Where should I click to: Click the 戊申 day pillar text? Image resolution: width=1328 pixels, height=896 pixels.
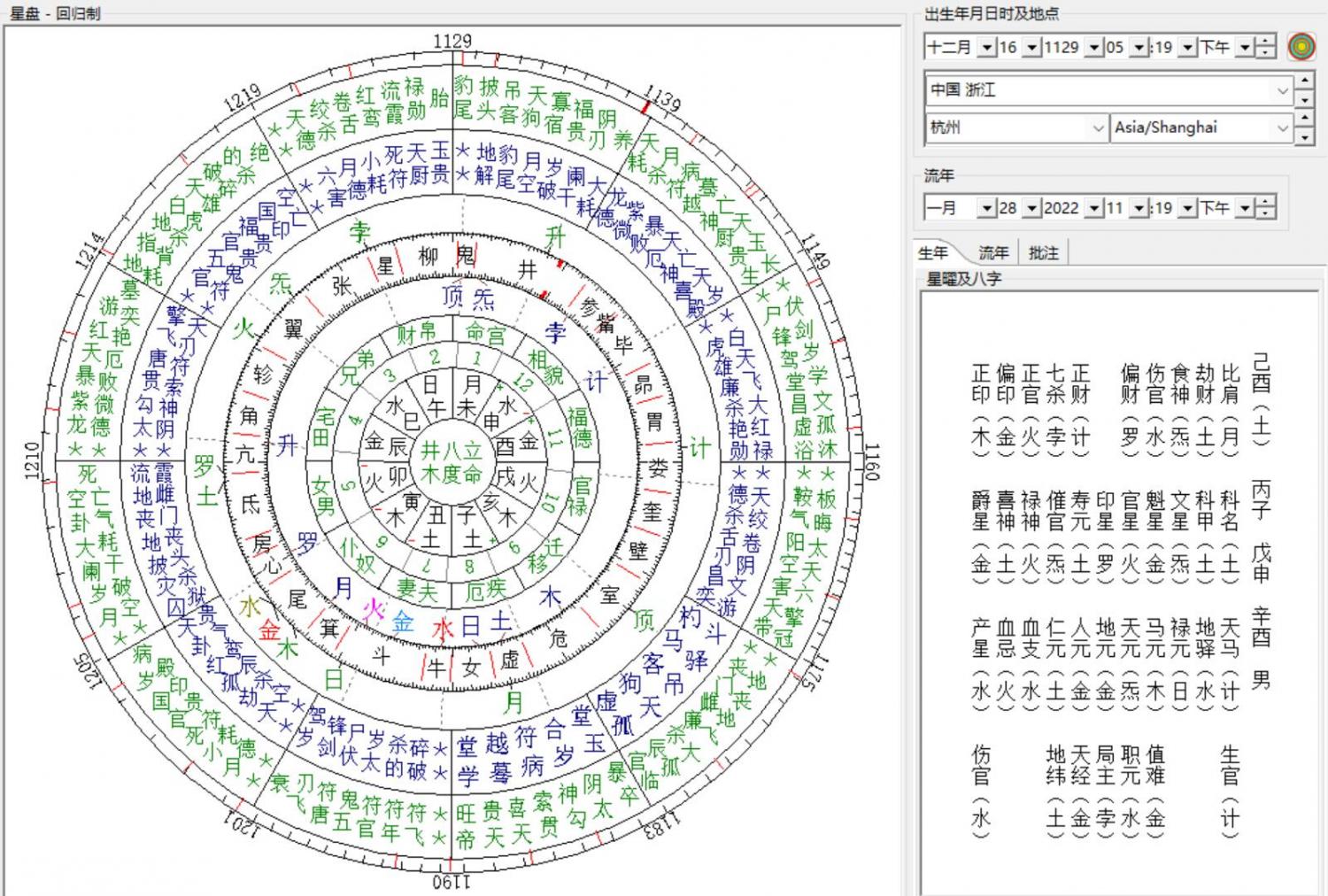click(x=1261, y=563)
